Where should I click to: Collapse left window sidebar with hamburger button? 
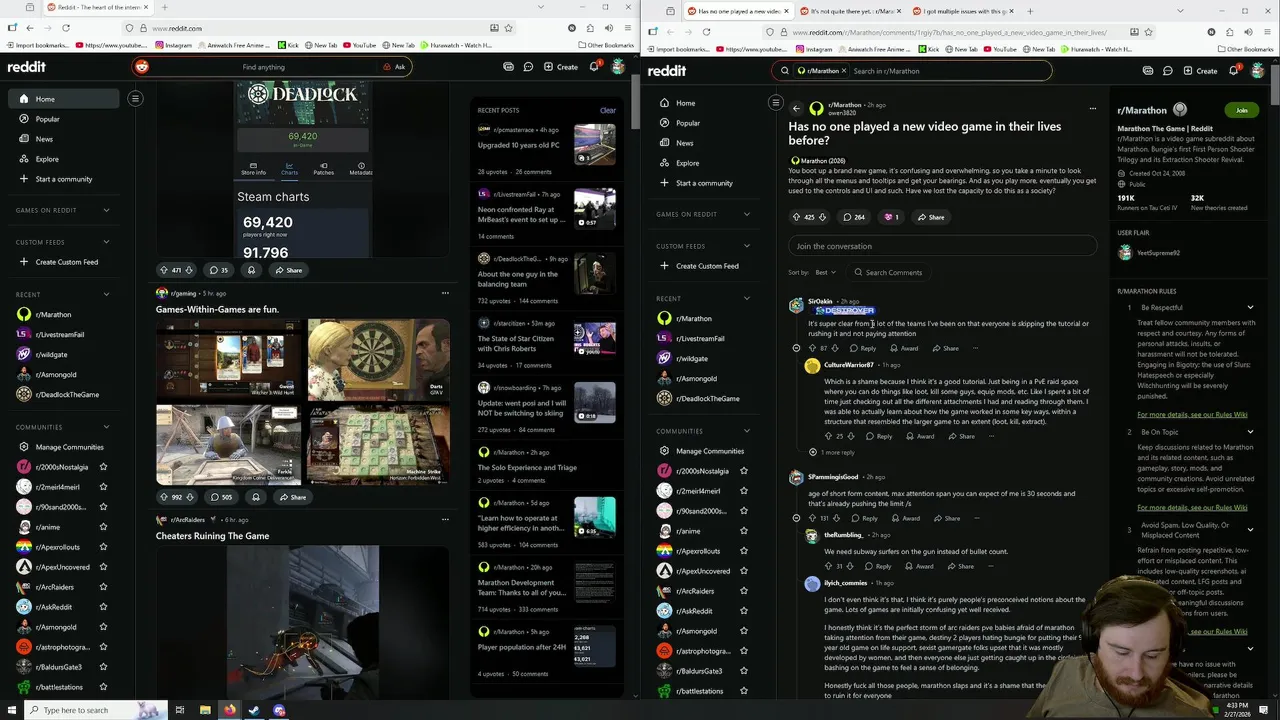click(x=135, y=98)
